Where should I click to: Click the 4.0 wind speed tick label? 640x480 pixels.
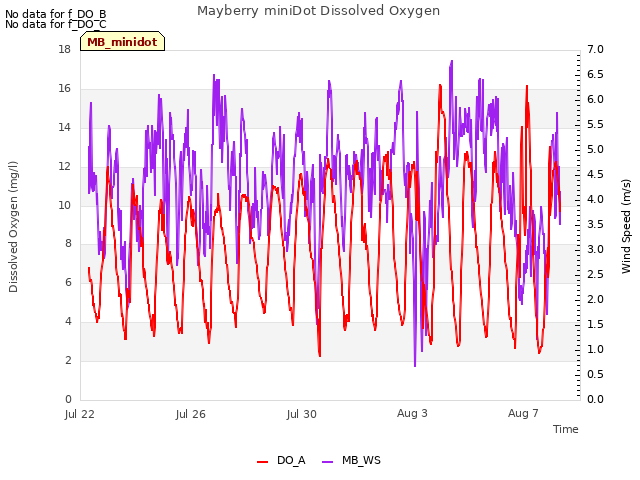595,199
